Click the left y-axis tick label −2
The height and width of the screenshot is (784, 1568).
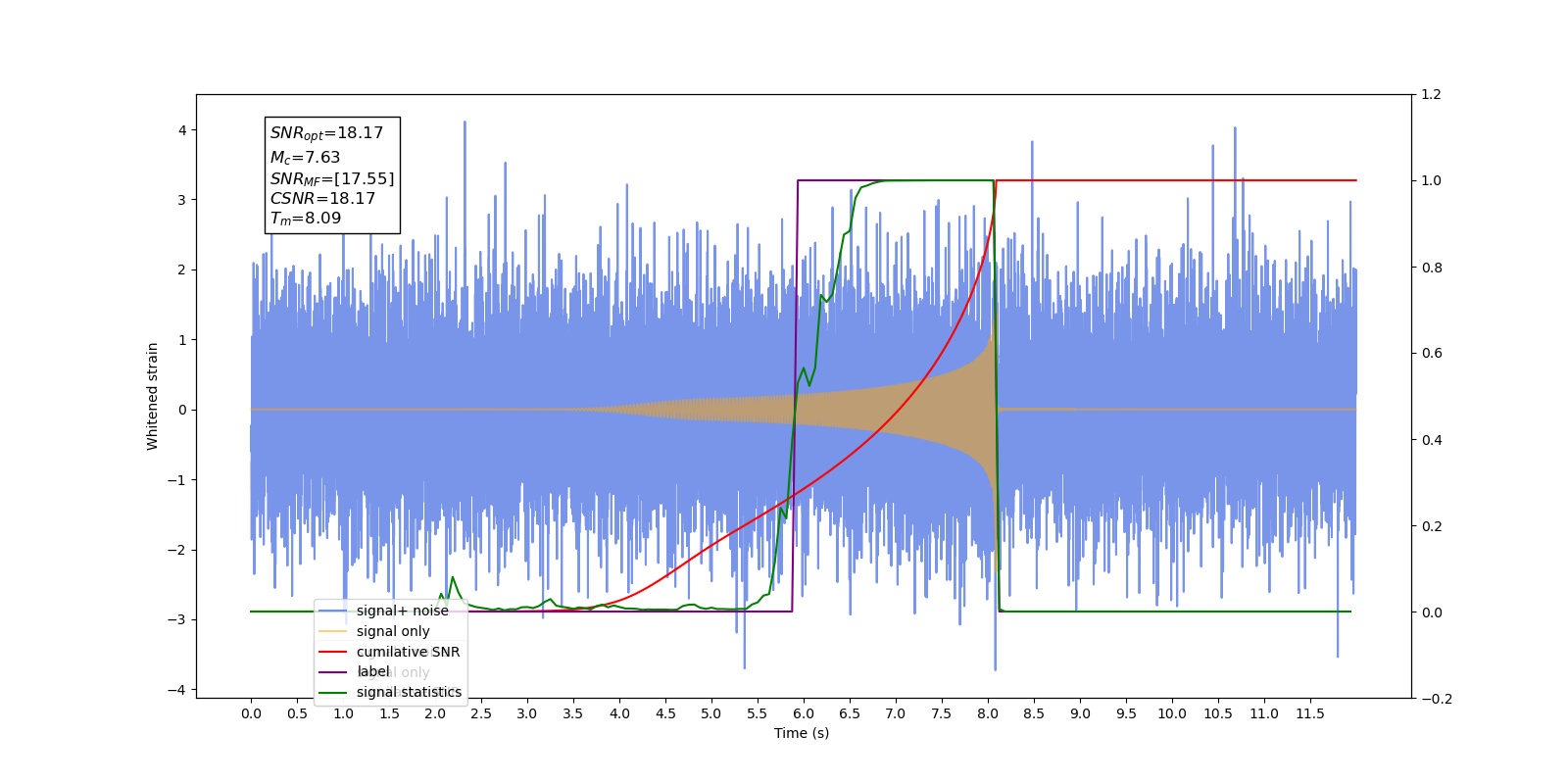177,550
